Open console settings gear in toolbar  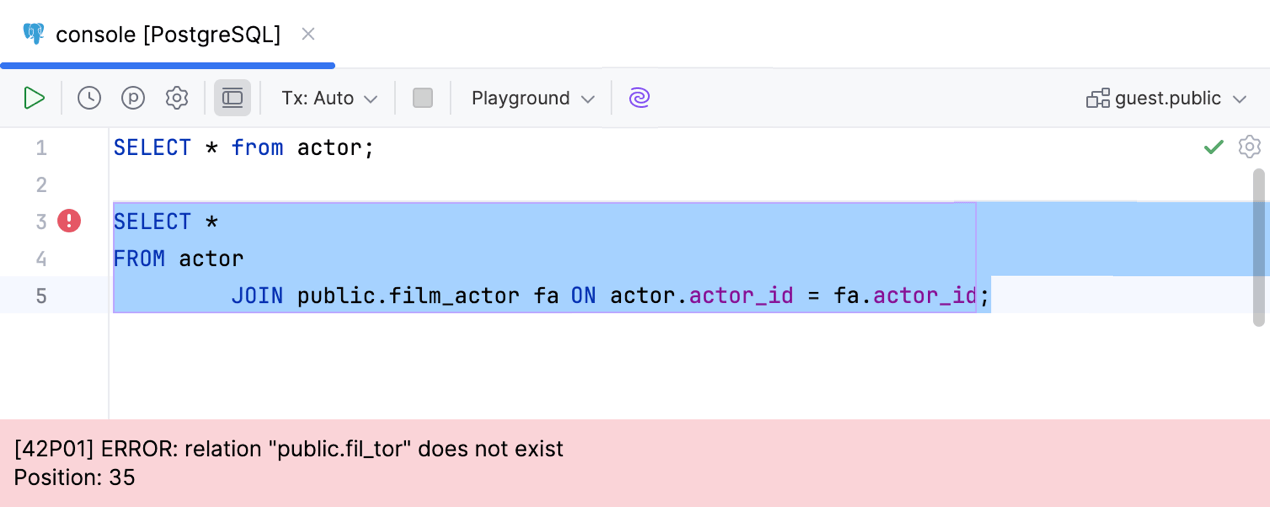pos(177,98)
